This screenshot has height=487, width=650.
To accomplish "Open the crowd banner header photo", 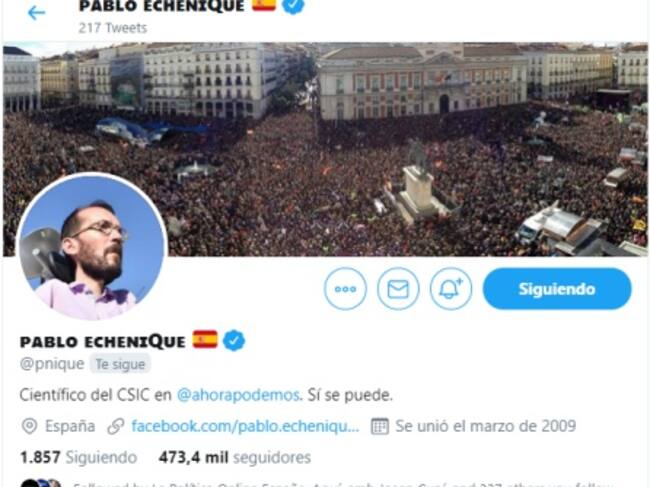I will (x=325, y=149).
